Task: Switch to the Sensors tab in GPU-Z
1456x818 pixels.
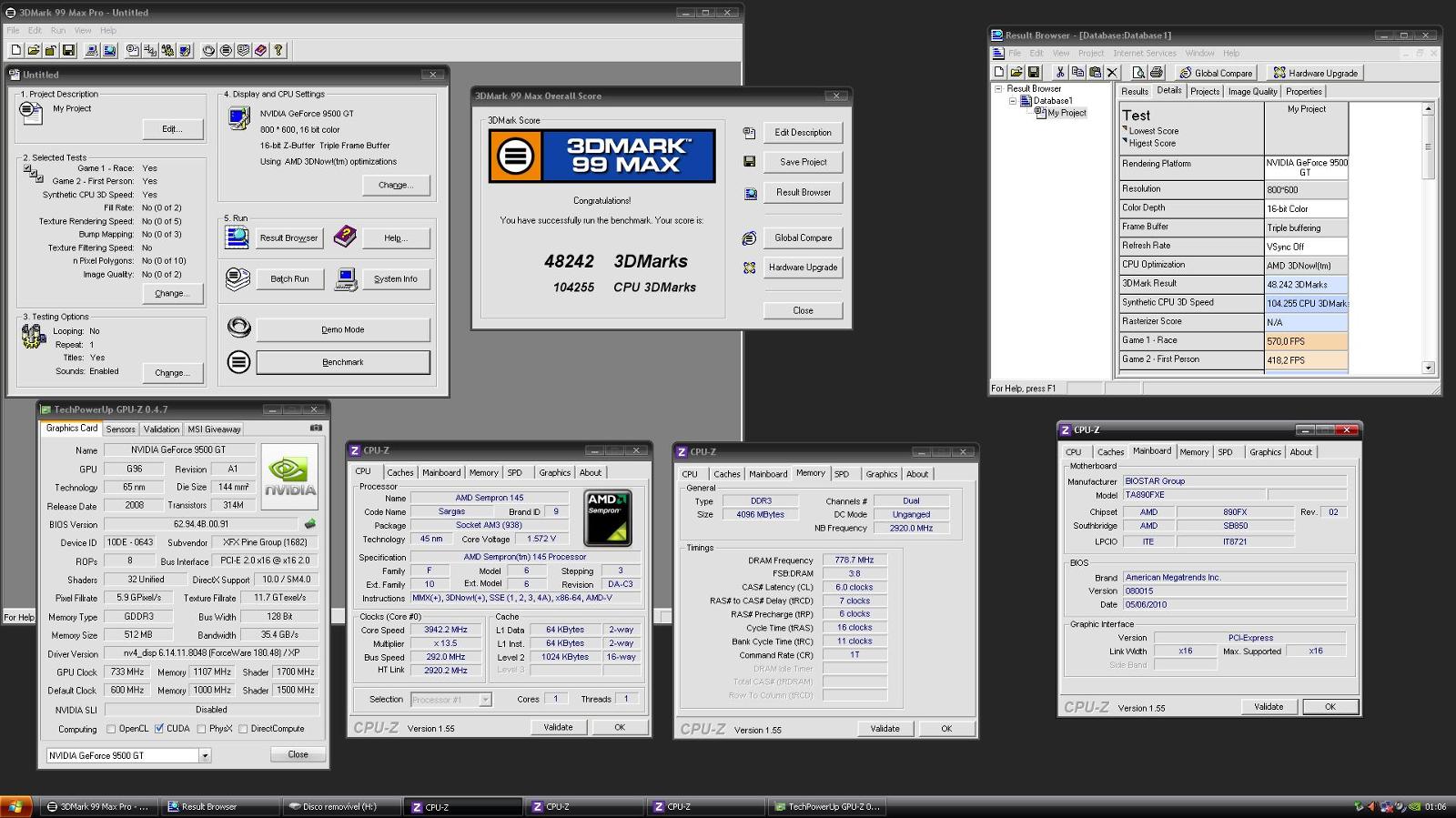Action: (120, 429)
